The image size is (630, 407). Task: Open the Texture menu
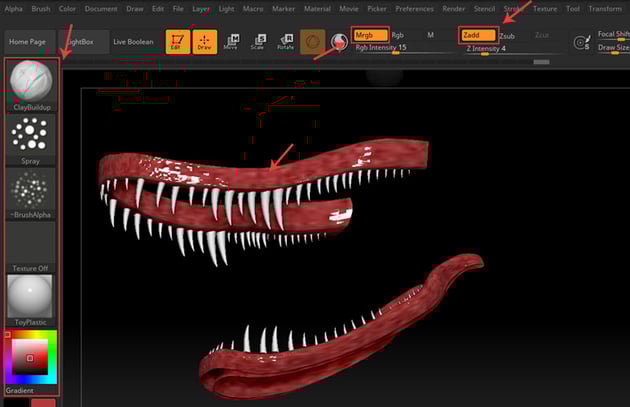[545, 8]
